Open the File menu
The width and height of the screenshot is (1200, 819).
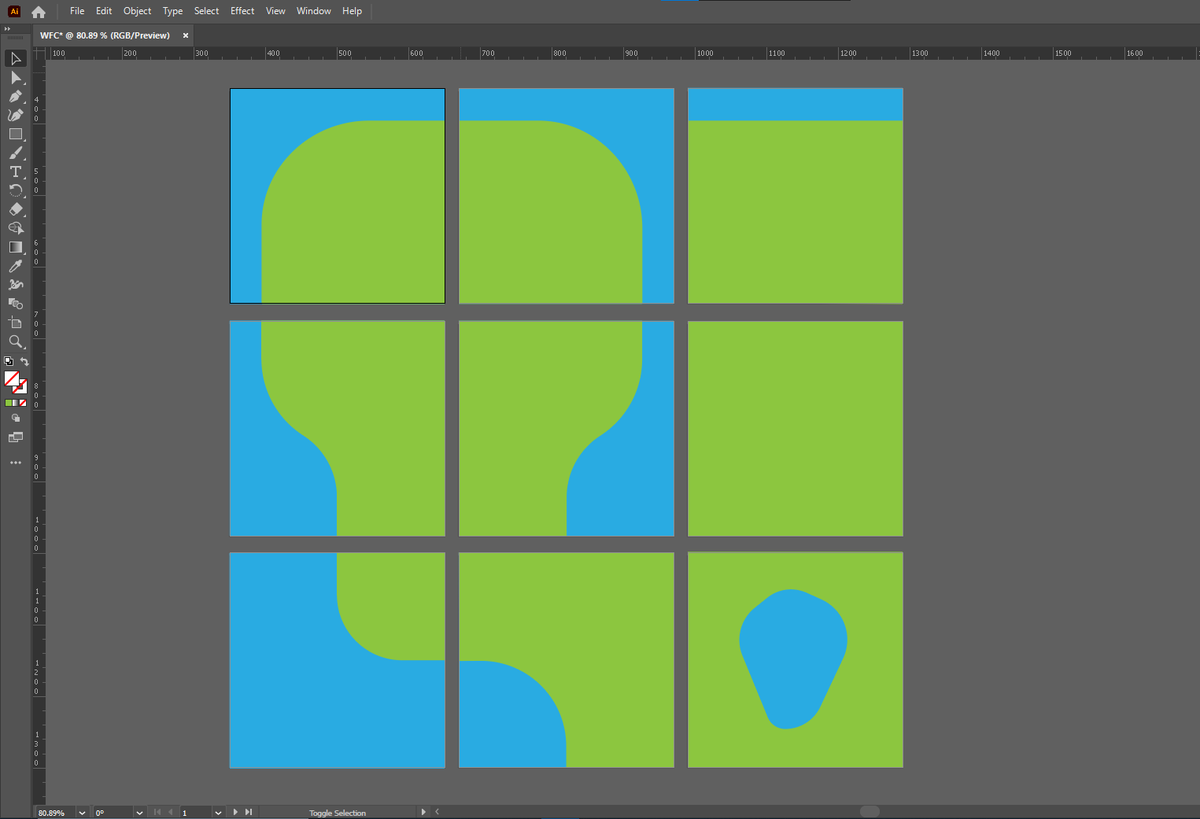77,11
